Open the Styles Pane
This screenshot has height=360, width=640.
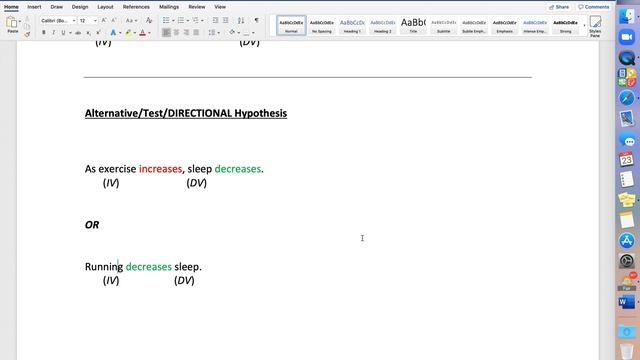[595, 26]
